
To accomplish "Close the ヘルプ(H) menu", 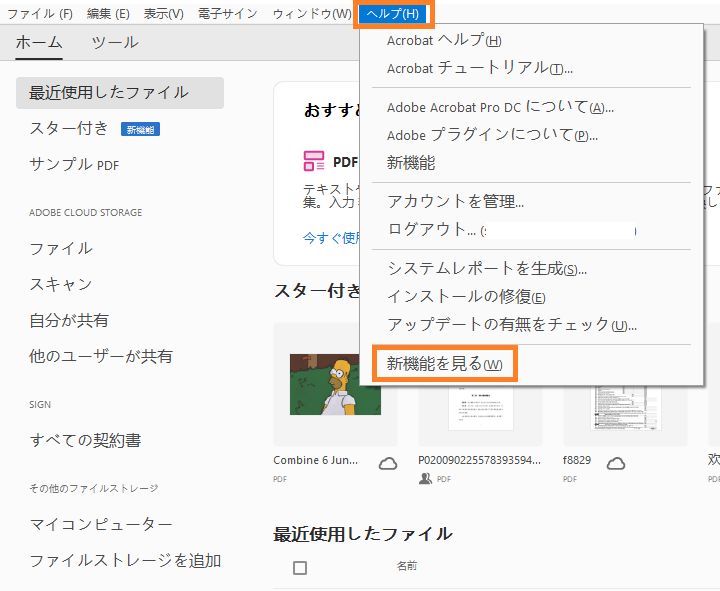I will [x=393, y=14].
